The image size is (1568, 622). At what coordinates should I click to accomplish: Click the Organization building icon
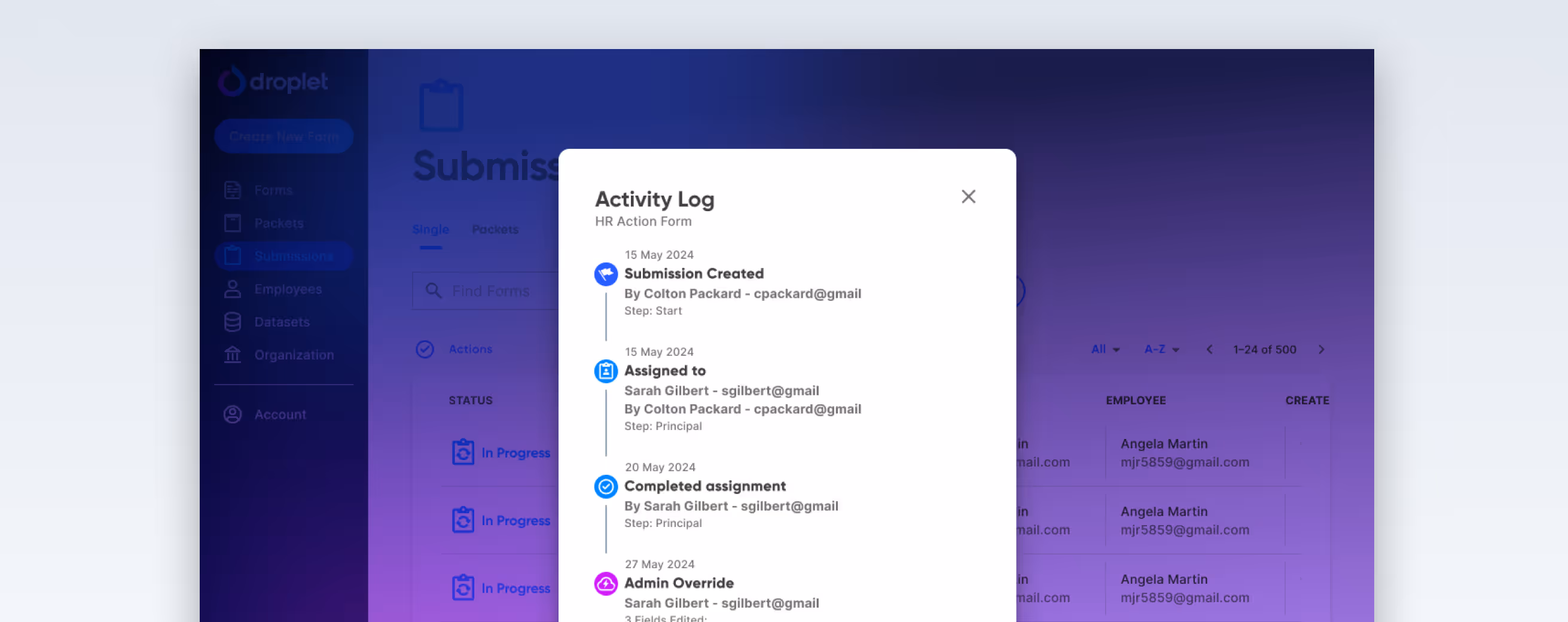[x=233, y=355]
